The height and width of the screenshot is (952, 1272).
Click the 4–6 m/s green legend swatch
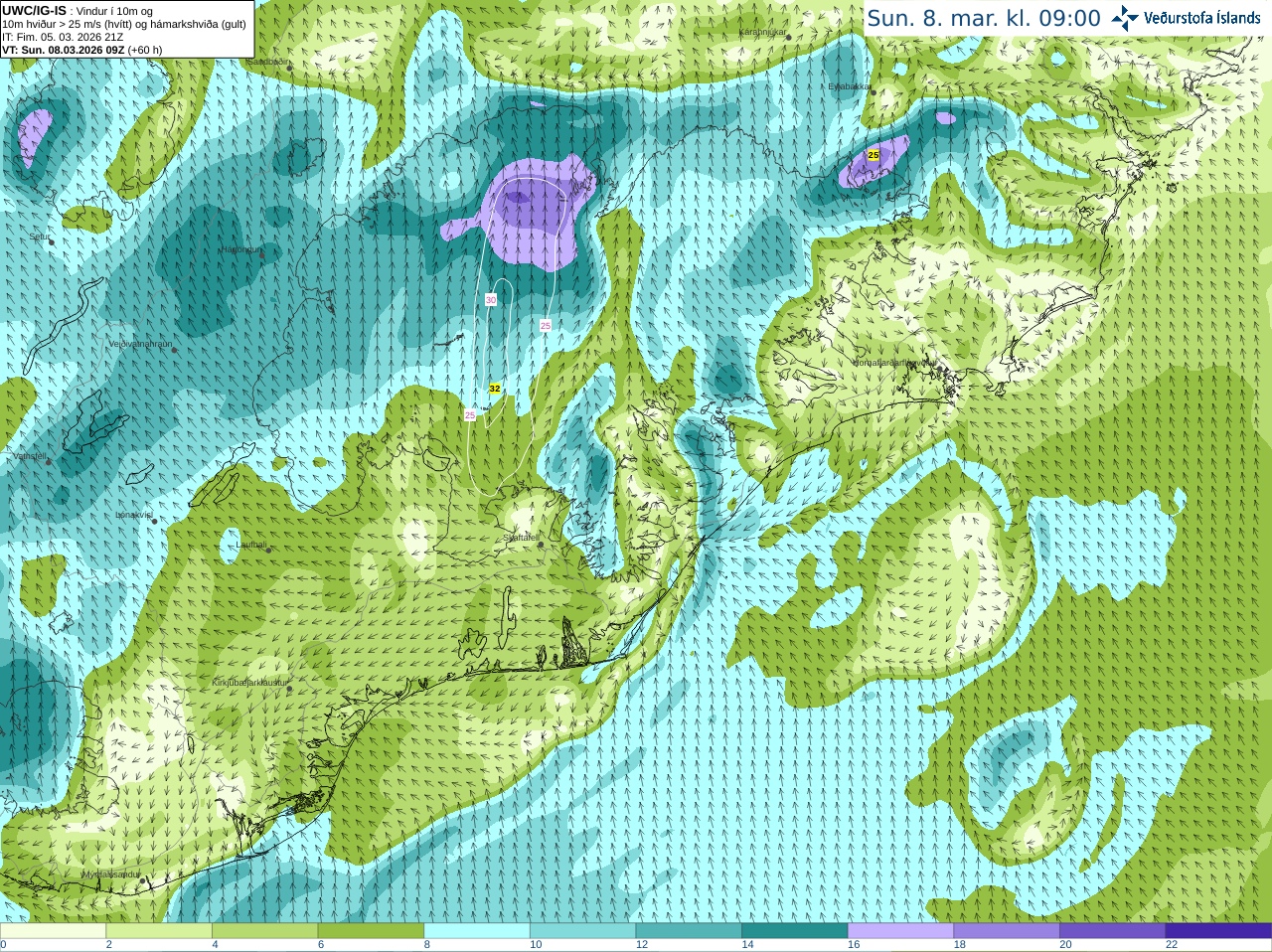pyautogui.click(x=264, y=931)
